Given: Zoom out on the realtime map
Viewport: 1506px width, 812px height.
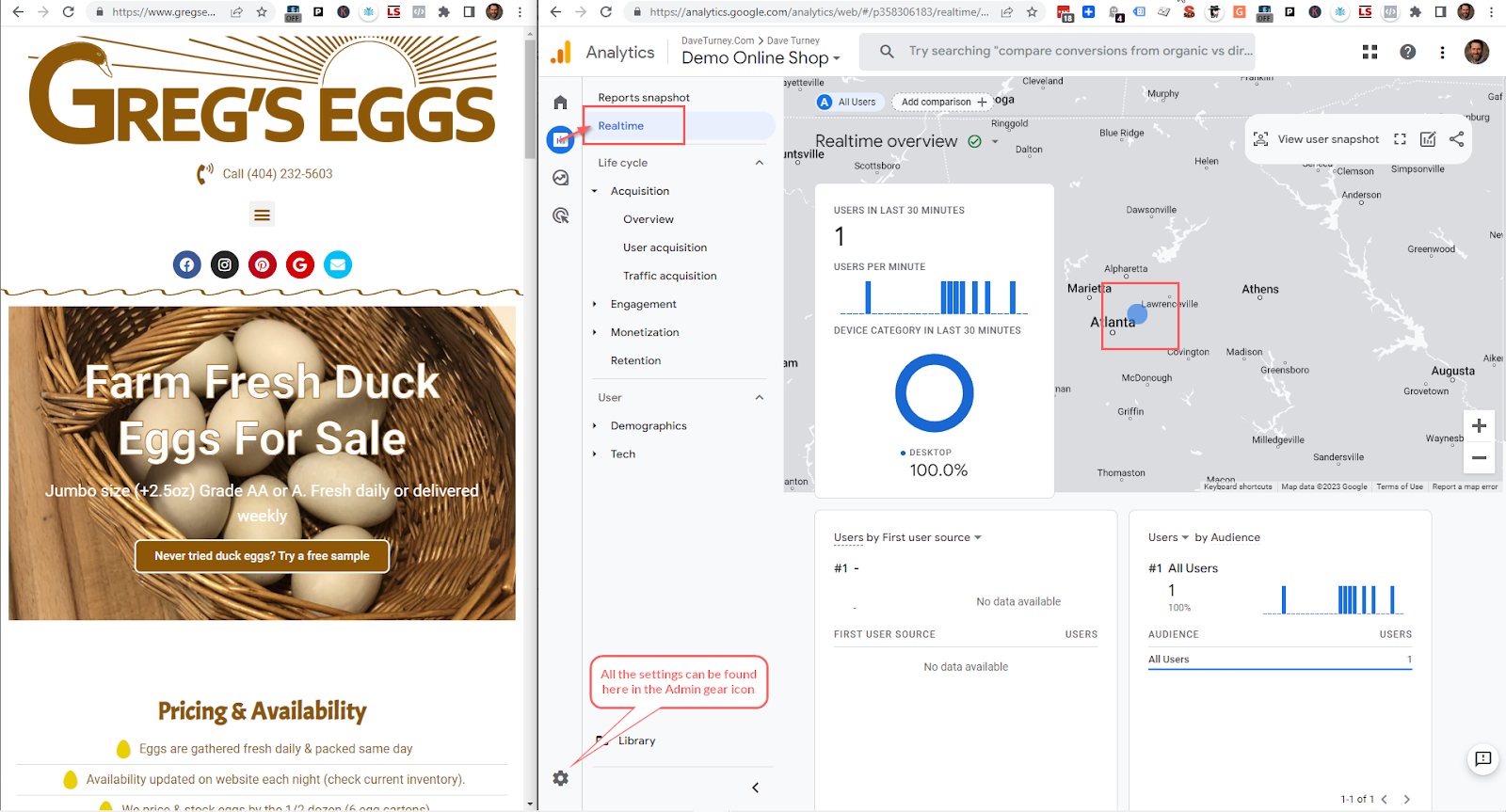Looking at the screenshot, I should tap(1479, 457).
